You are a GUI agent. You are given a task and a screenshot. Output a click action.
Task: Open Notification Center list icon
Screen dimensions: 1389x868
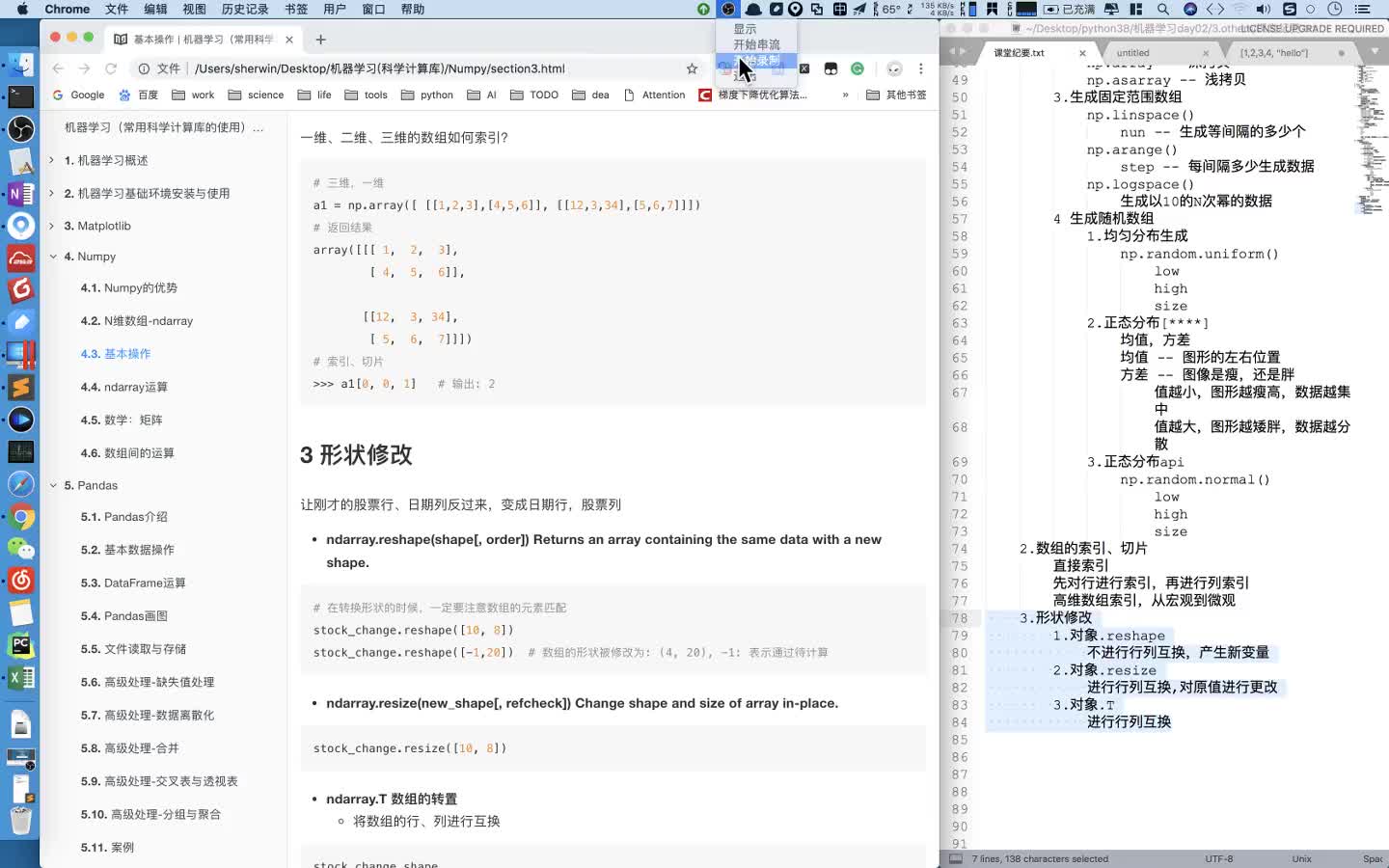(1363, 9)
